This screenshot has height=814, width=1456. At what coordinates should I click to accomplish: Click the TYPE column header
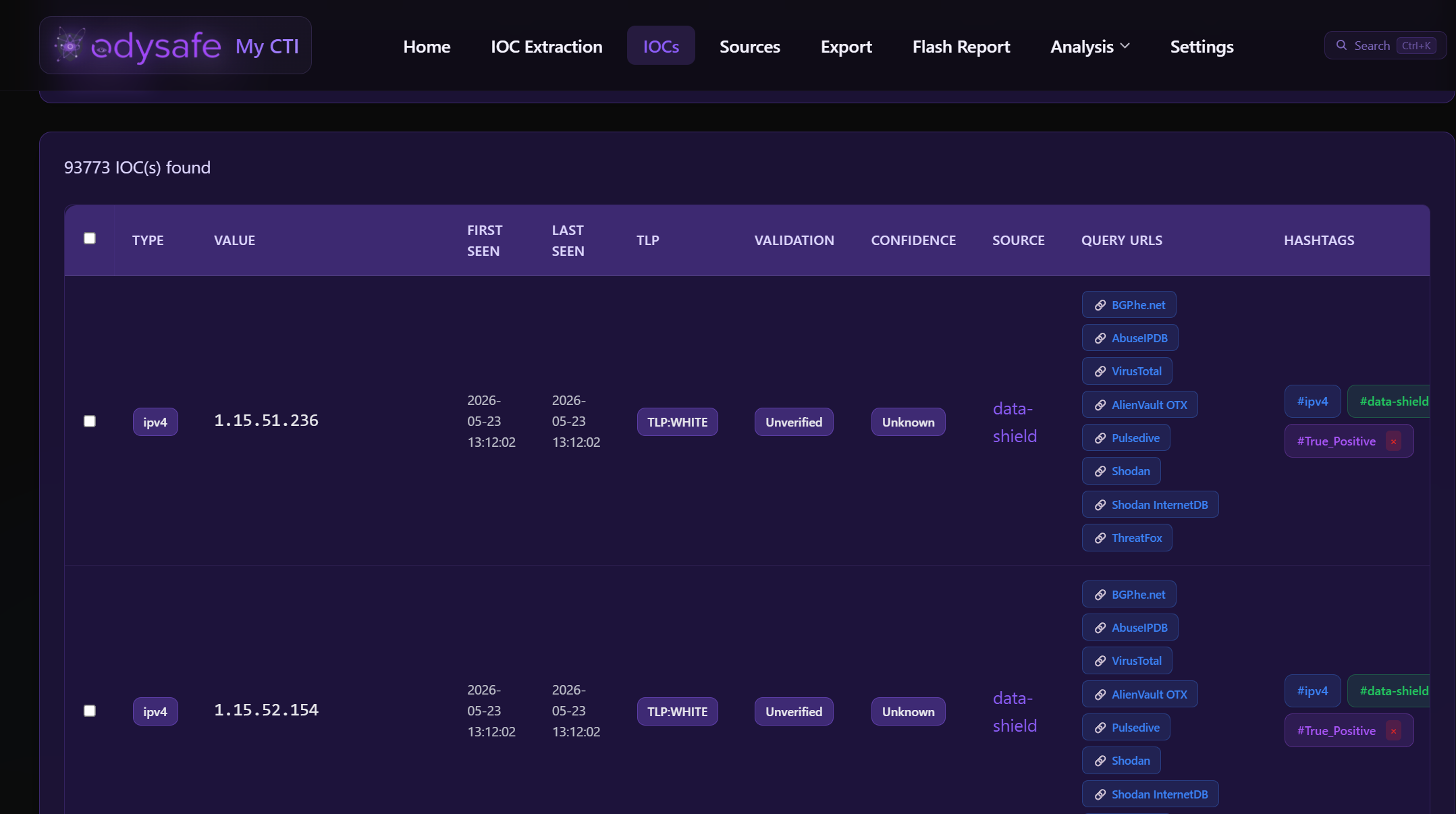(148, 240)
